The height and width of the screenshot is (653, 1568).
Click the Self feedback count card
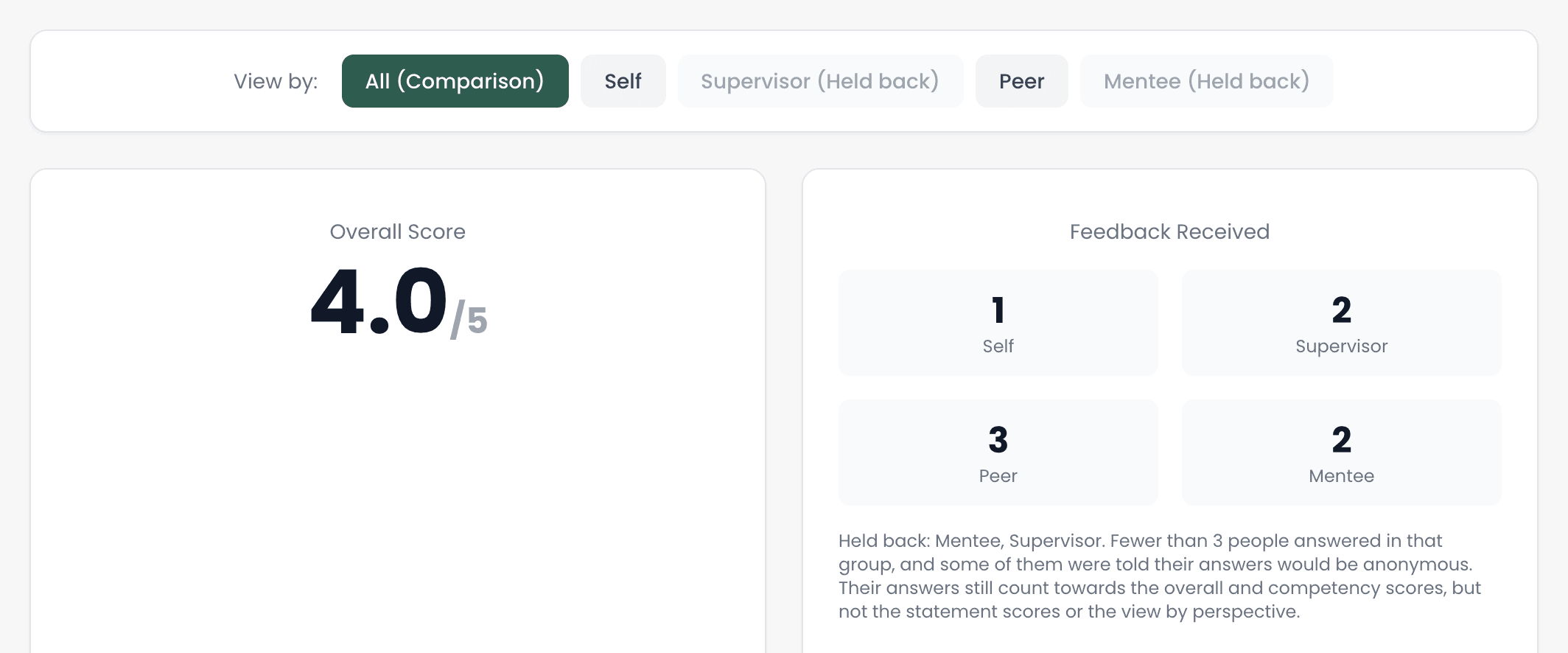998,323
